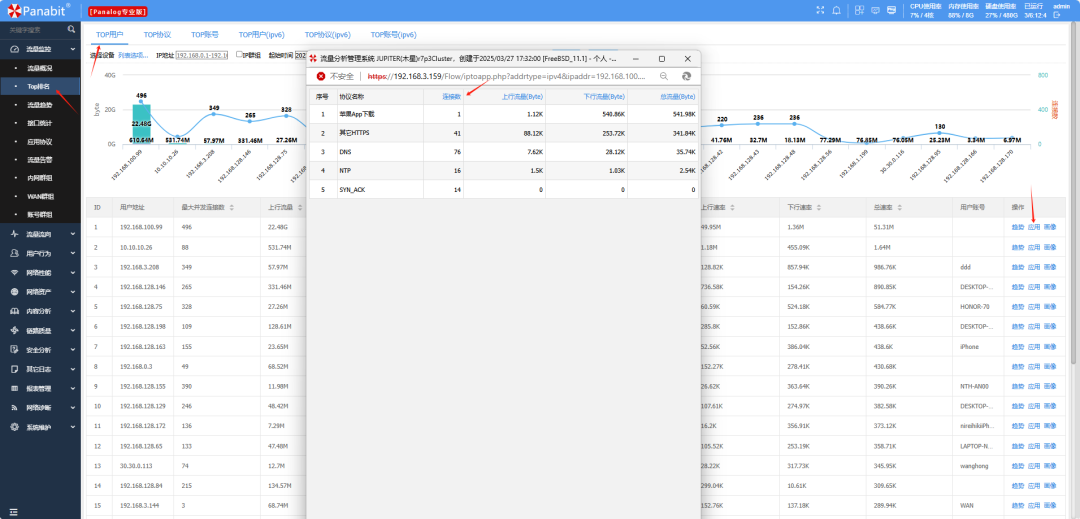This screenshot has height=519, width=1080.
Task: Expand the 用户行为 menu chevron
Action: click(x=73, y=253)
